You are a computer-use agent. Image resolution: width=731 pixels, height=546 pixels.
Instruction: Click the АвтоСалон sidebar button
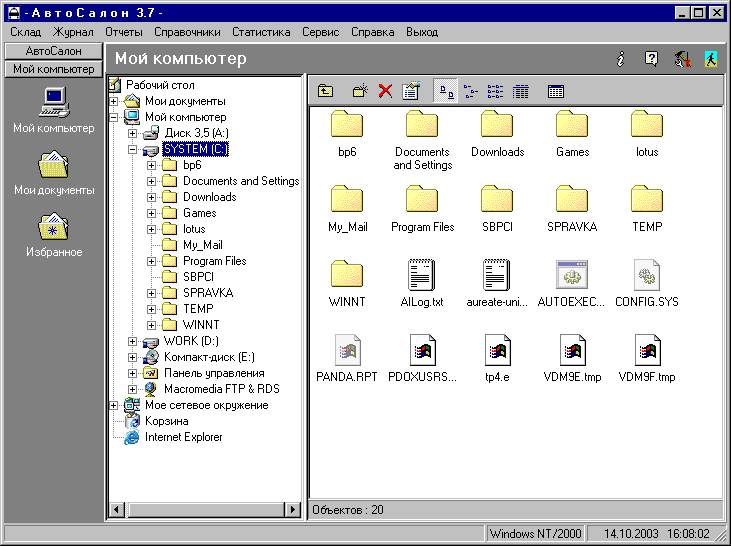[53, 50]
